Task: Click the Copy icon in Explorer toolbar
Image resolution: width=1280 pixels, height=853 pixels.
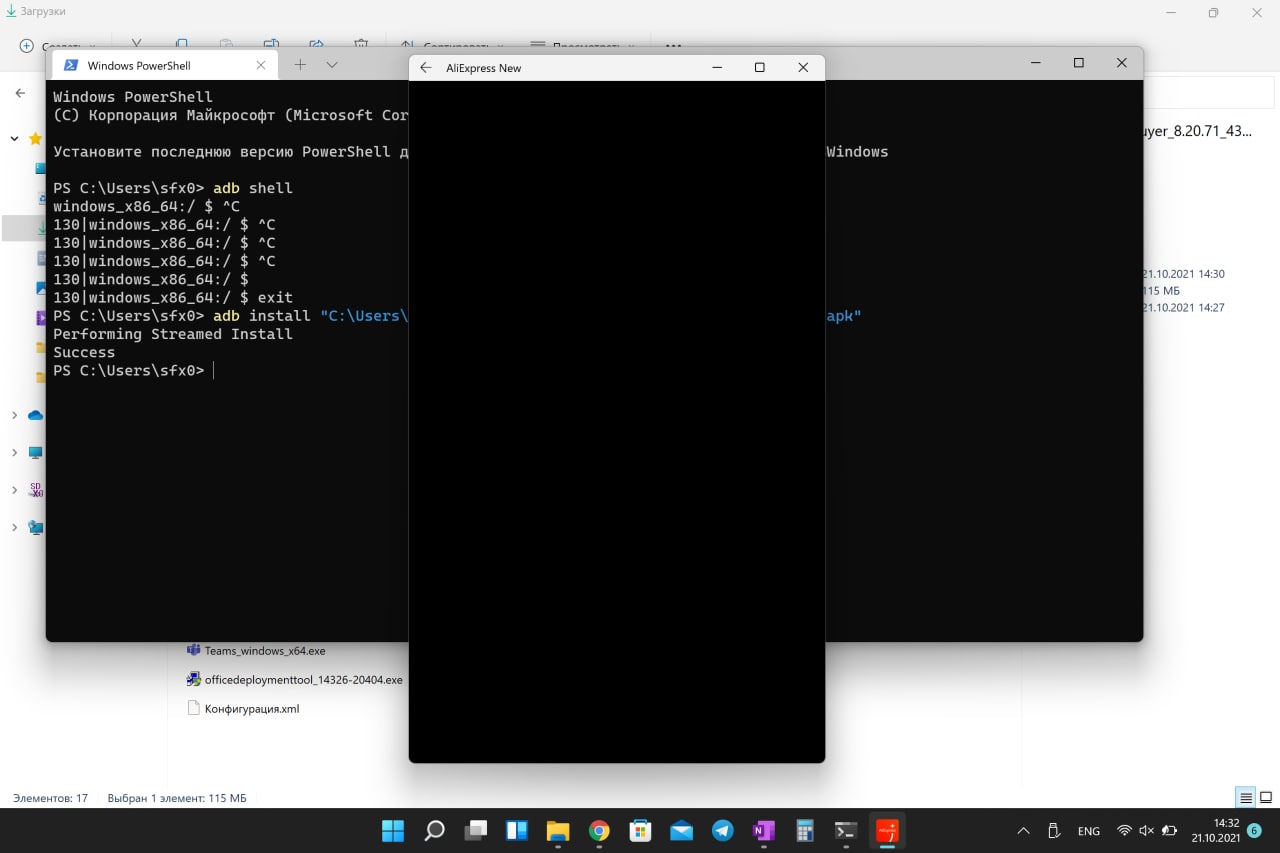Action: pos(181,45)
